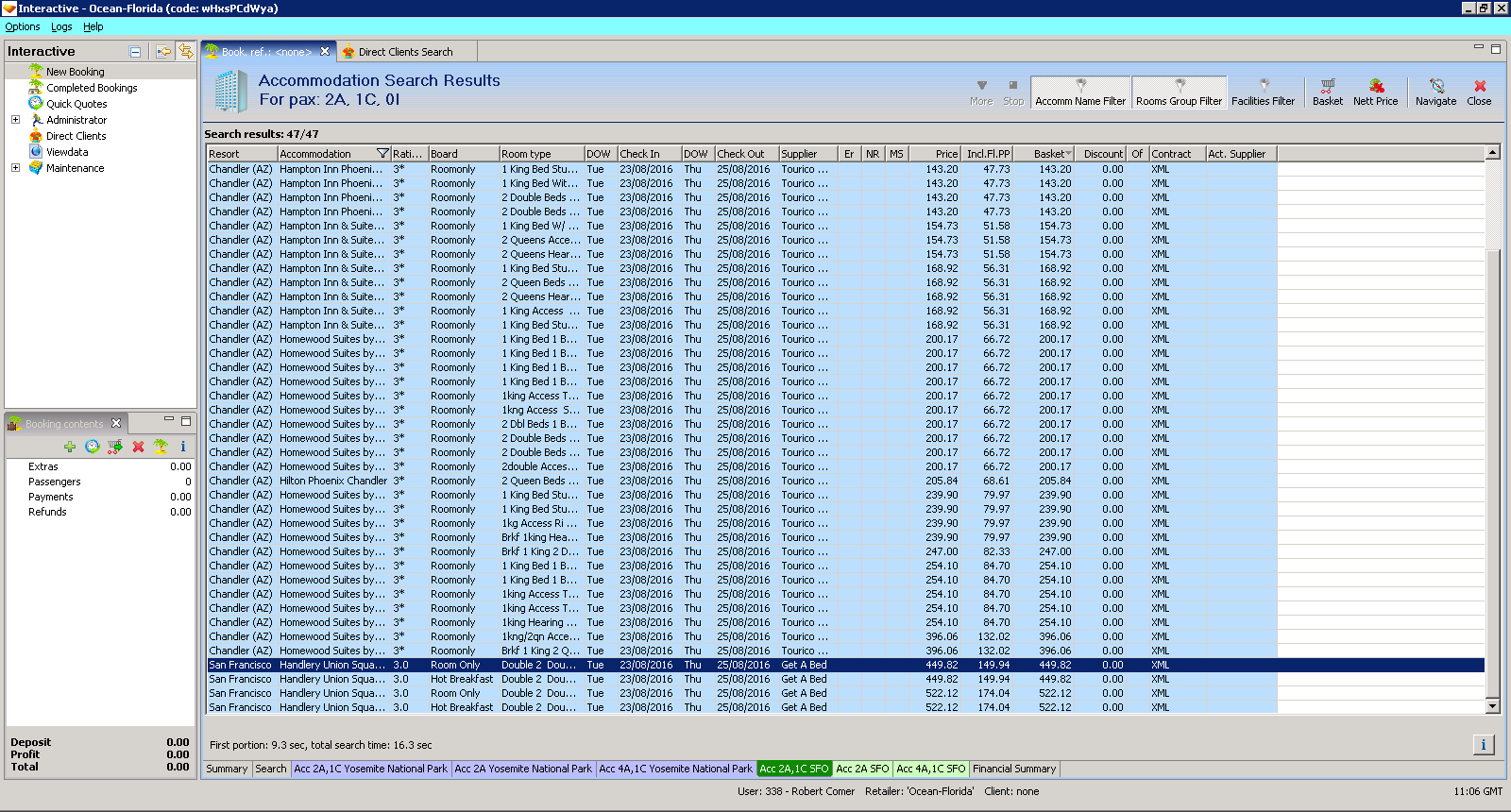Expand the Administrator tree node
Screen dimensions: 1511x812
pos(15,120)
